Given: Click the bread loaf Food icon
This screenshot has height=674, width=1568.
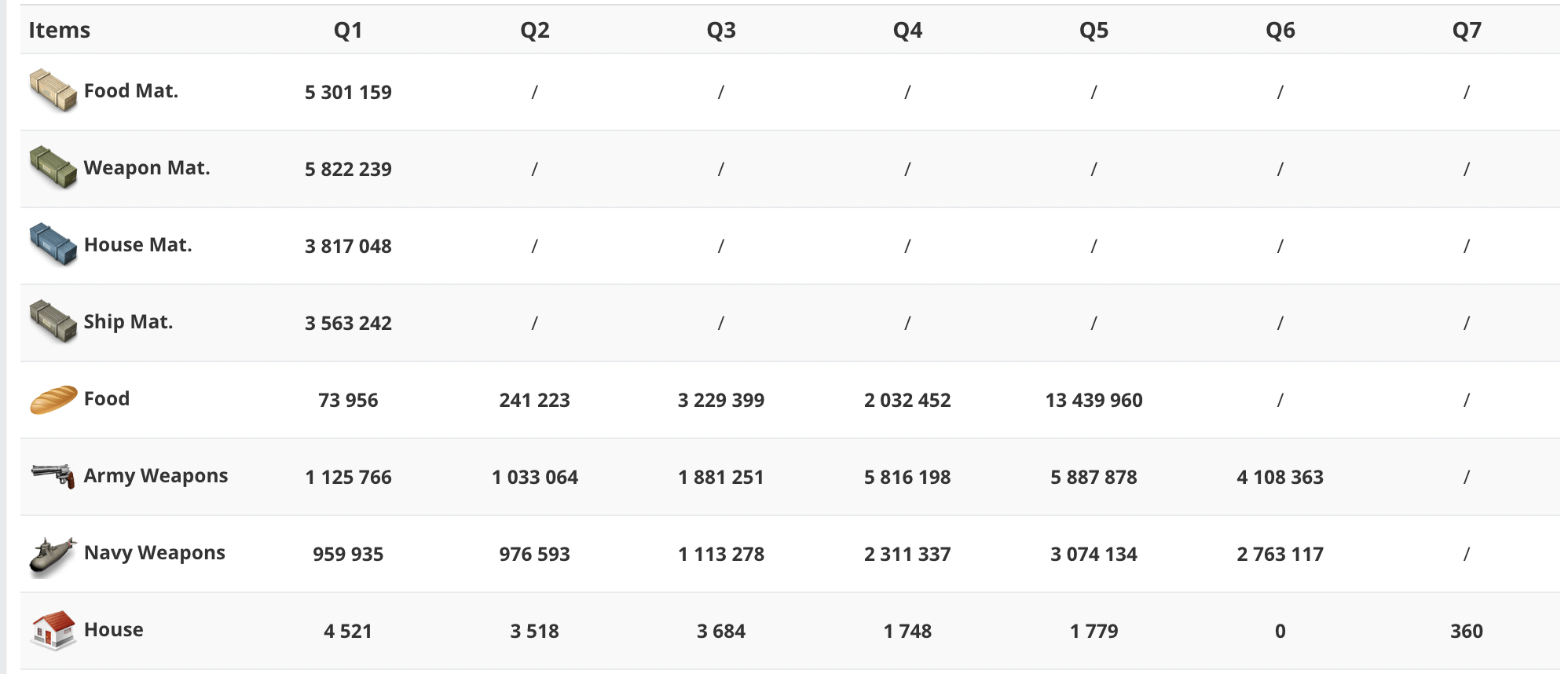Looking at the screenshot, I should [x=53, y=399].
